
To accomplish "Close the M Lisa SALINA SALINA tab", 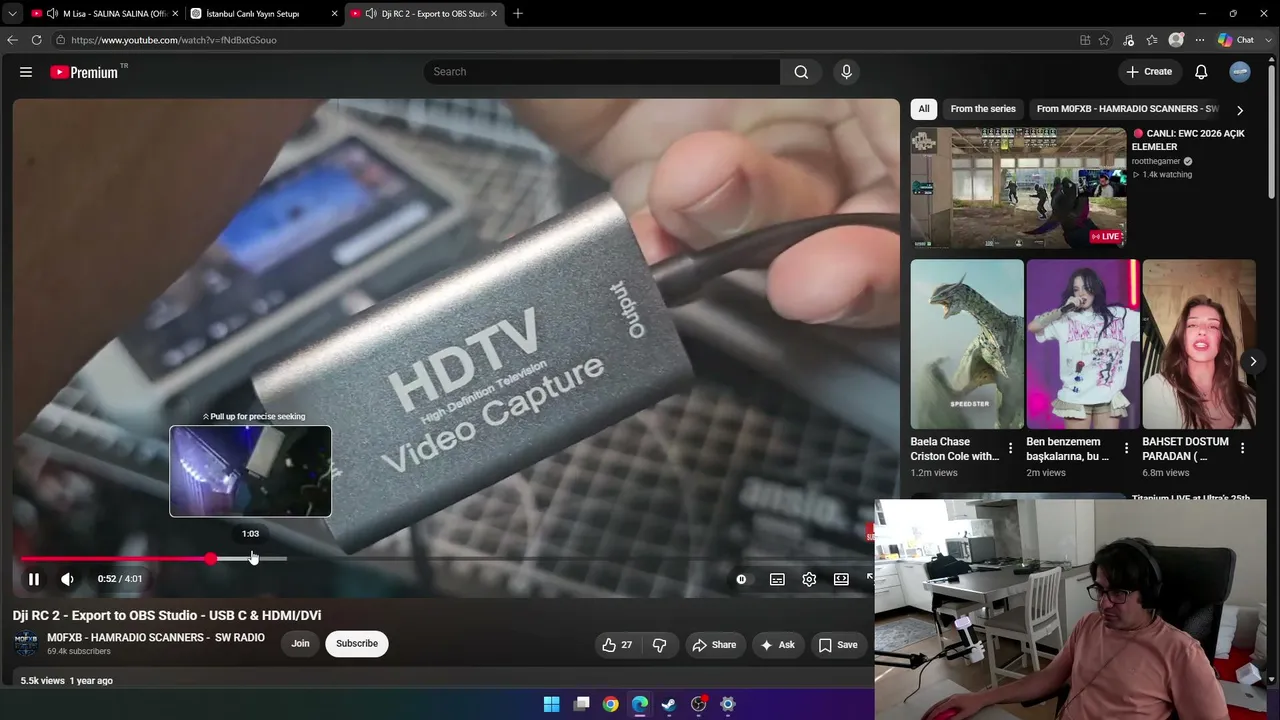I will 175,14.
